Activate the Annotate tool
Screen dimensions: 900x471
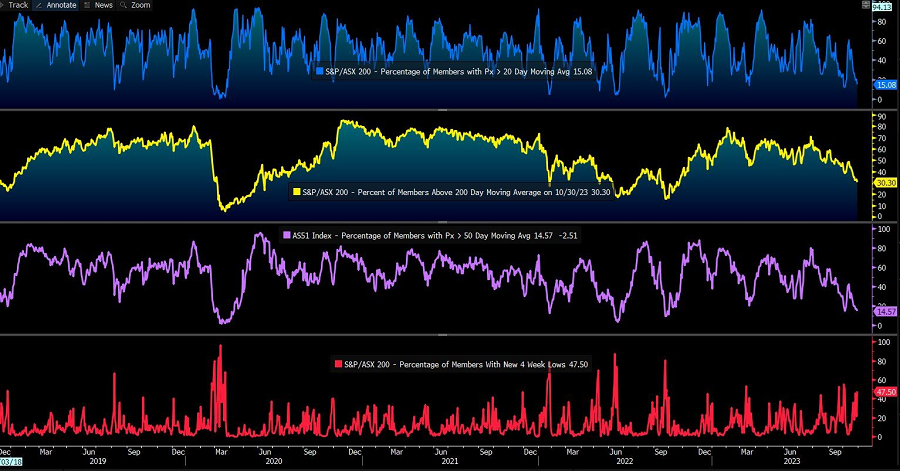[60, 5]
